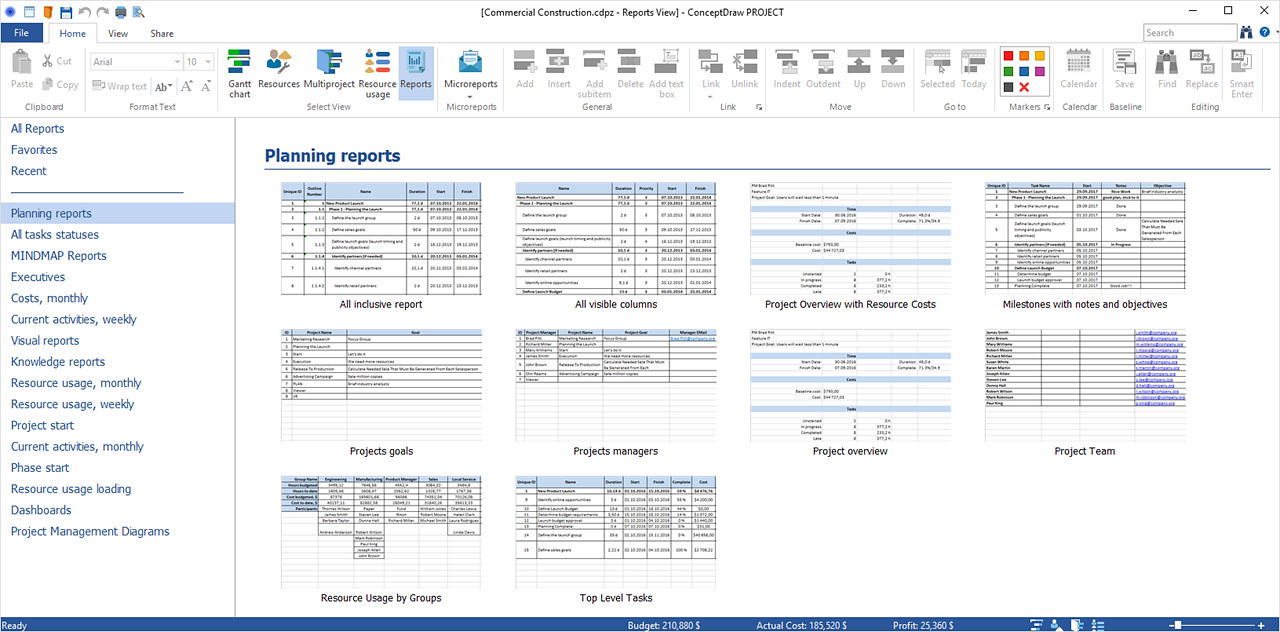Select the red marker color
Screen dimensions: 1280x632
click(x=1009, y=56)
